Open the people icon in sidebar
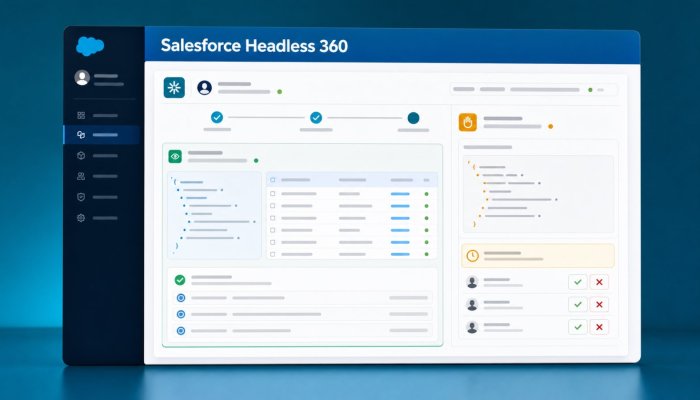The width and height of the screenshot is (700, 400). [81, 176]
